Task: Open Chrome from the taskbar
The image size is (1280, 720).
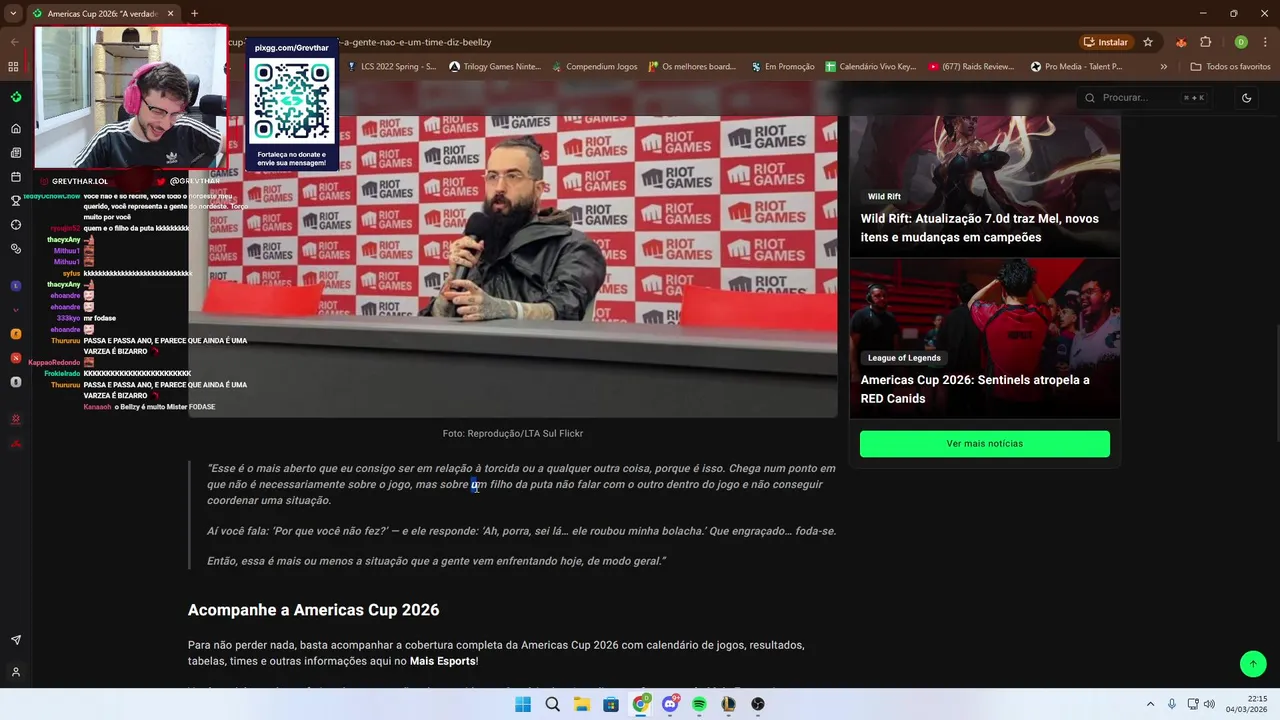Action: (641, 705)
